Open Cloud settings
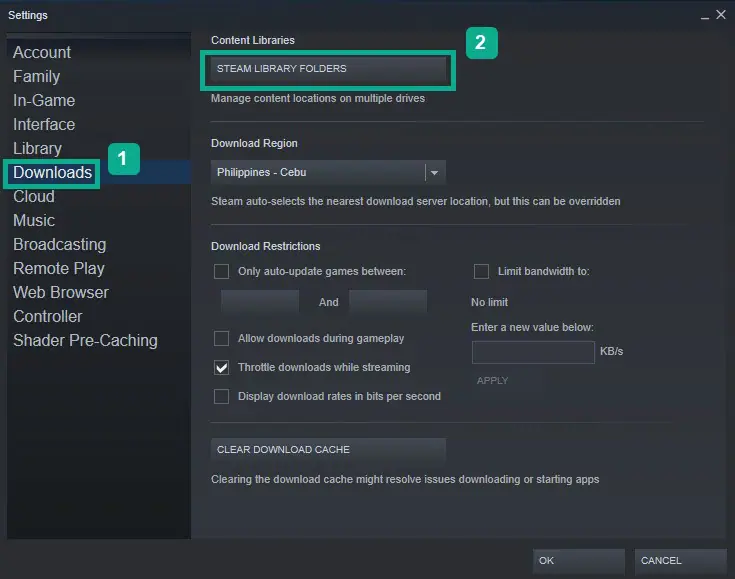 (34, 196)
